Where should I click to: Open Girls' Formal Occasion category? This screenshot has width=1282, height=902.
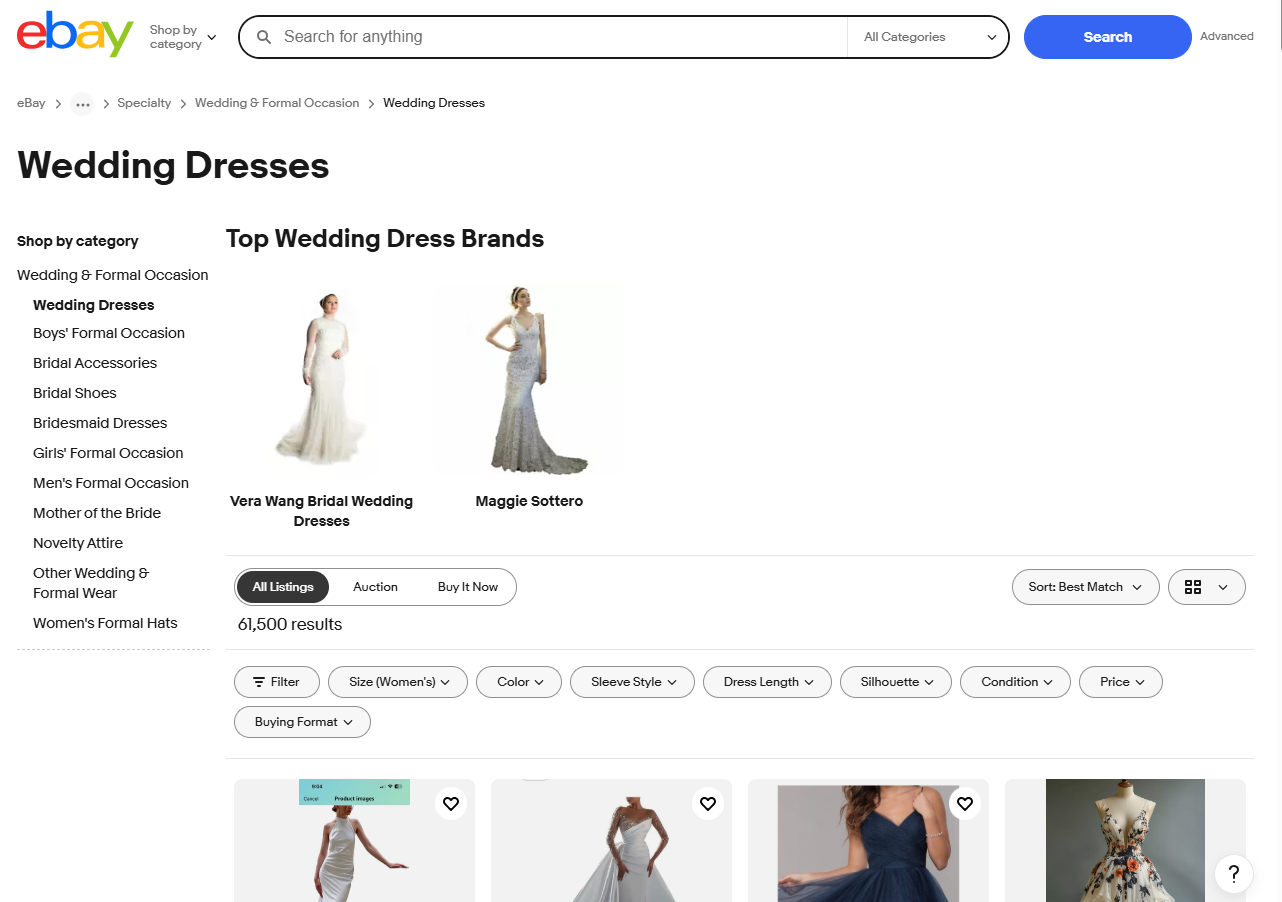coord(108,453)
